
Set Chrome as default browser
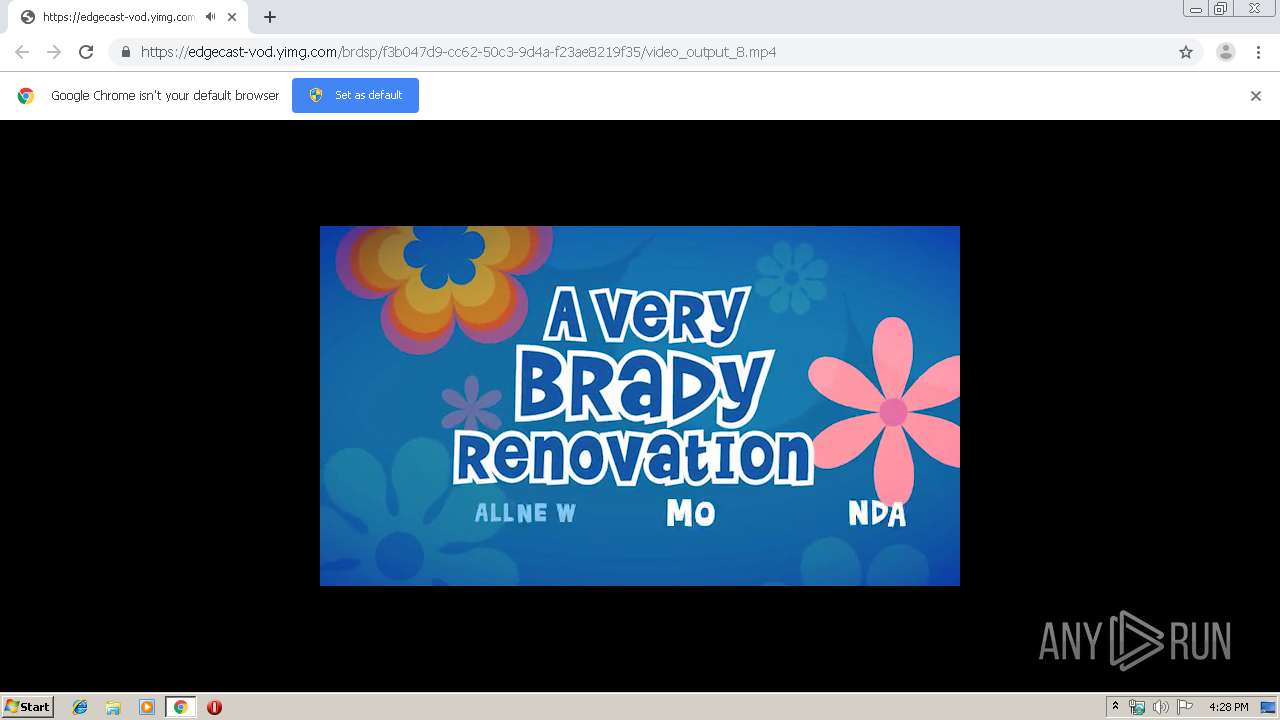355,95
